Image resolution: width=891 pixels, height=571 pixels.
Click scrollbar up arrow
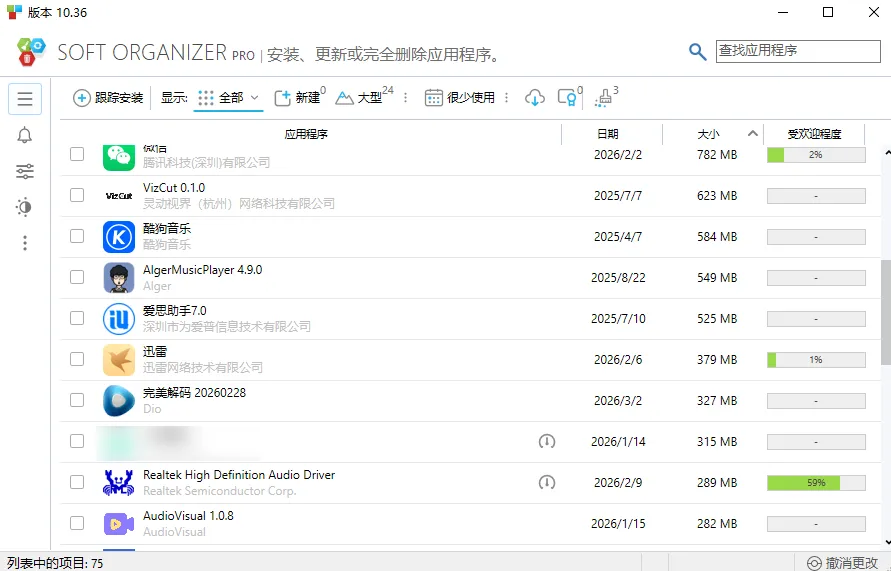pos(887,152)
